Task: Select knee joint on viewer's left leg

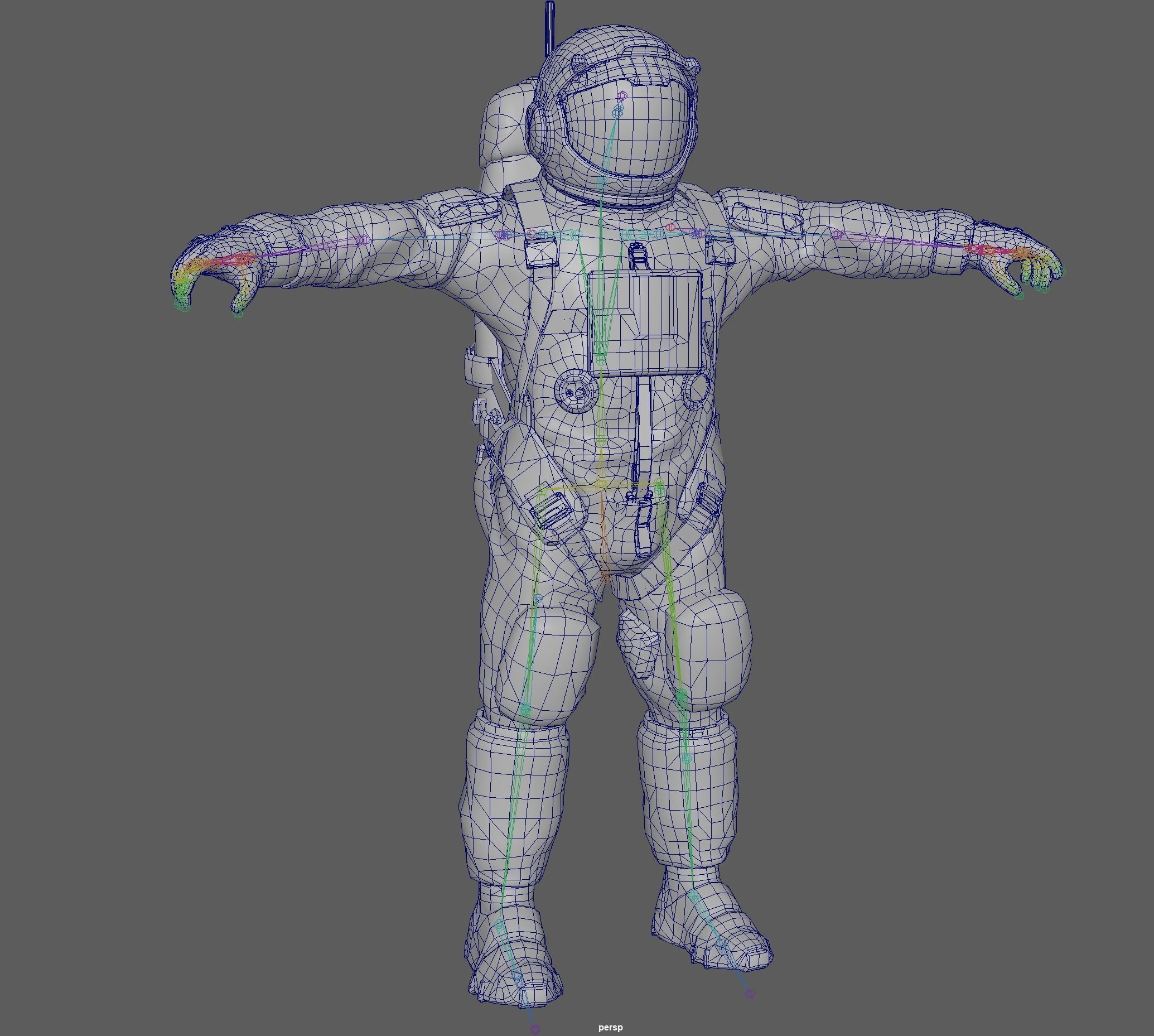Action: coord(525,709)
